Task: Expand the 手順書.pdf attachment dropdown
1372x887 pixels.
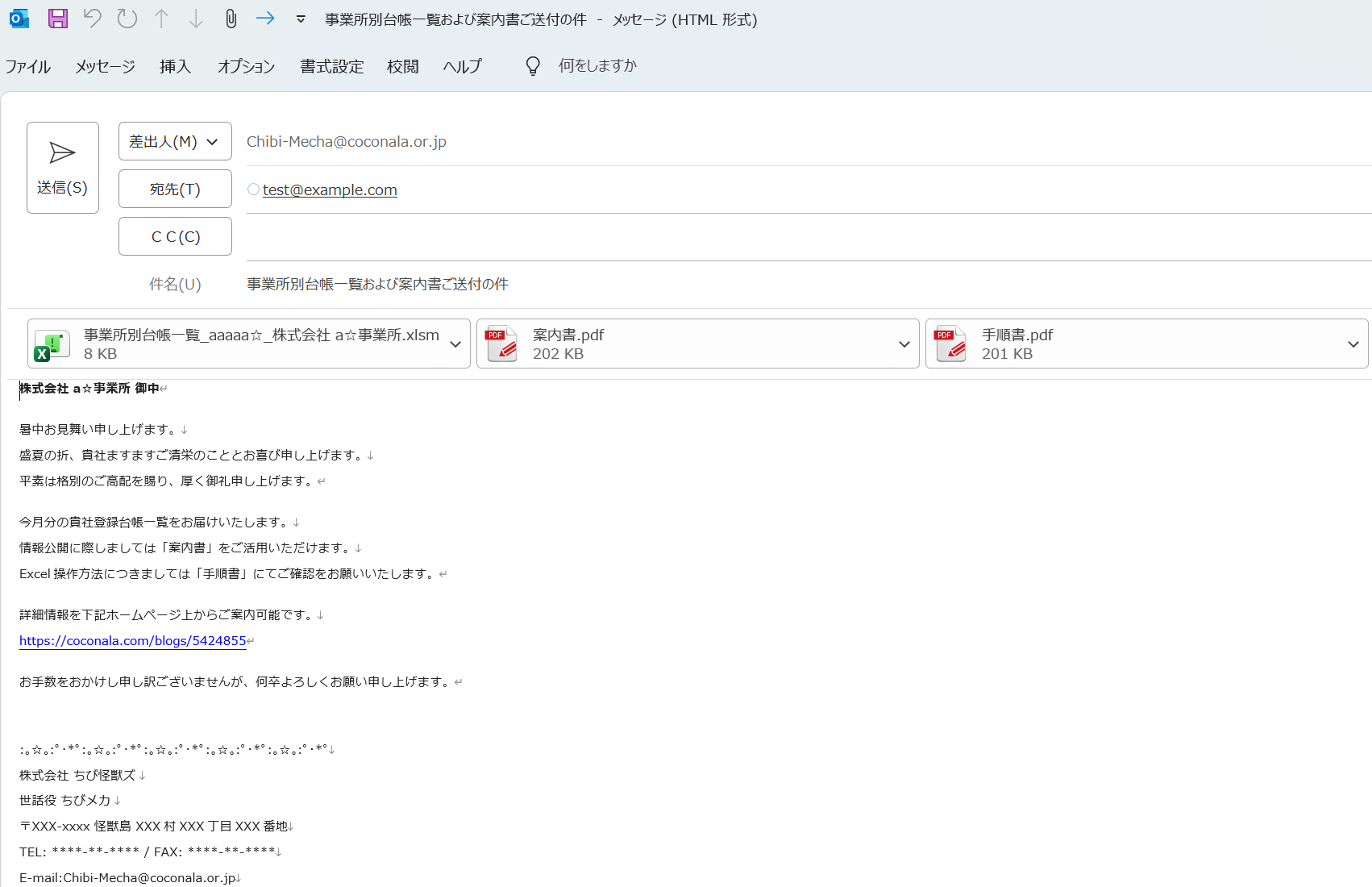Action: click(1353, 344)
